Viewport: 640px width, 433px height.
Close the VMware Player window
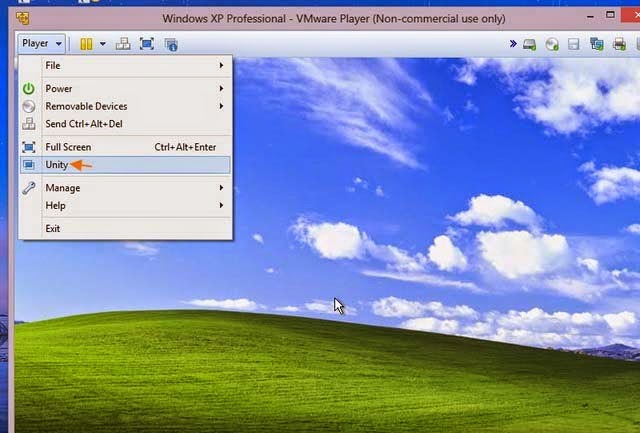(x=631, y=15)
